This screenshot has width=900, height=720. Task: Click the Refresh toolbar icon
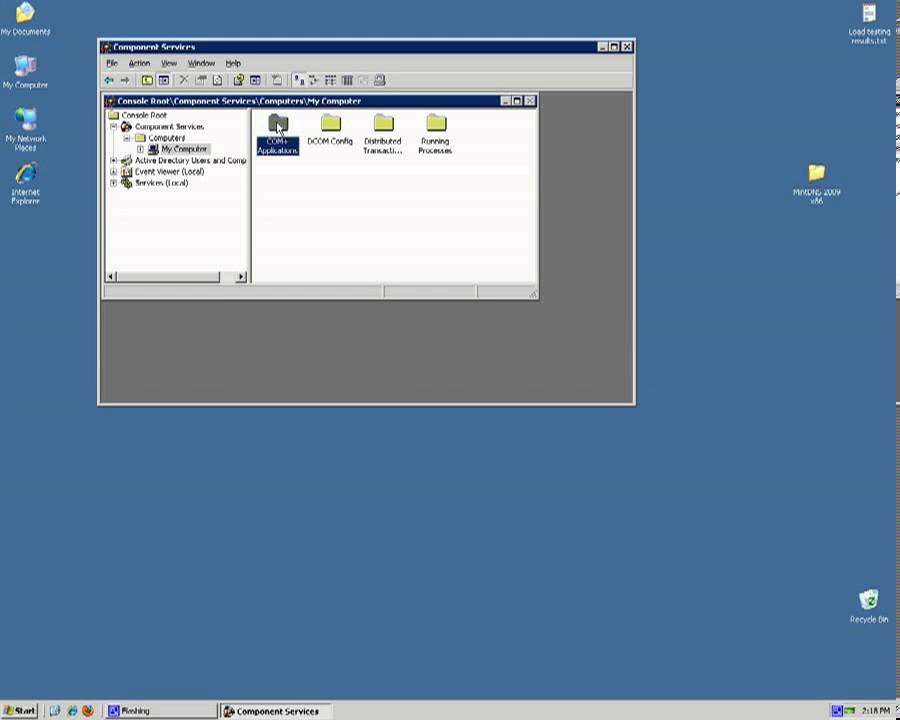point(217,80)
